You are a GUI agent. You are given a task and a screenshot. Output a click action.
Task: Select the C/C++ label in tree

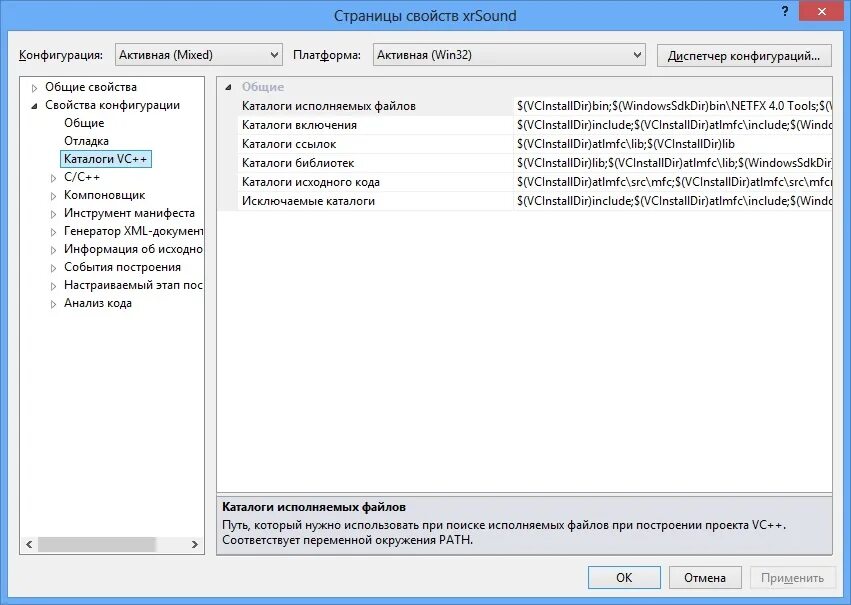(82, 177)
